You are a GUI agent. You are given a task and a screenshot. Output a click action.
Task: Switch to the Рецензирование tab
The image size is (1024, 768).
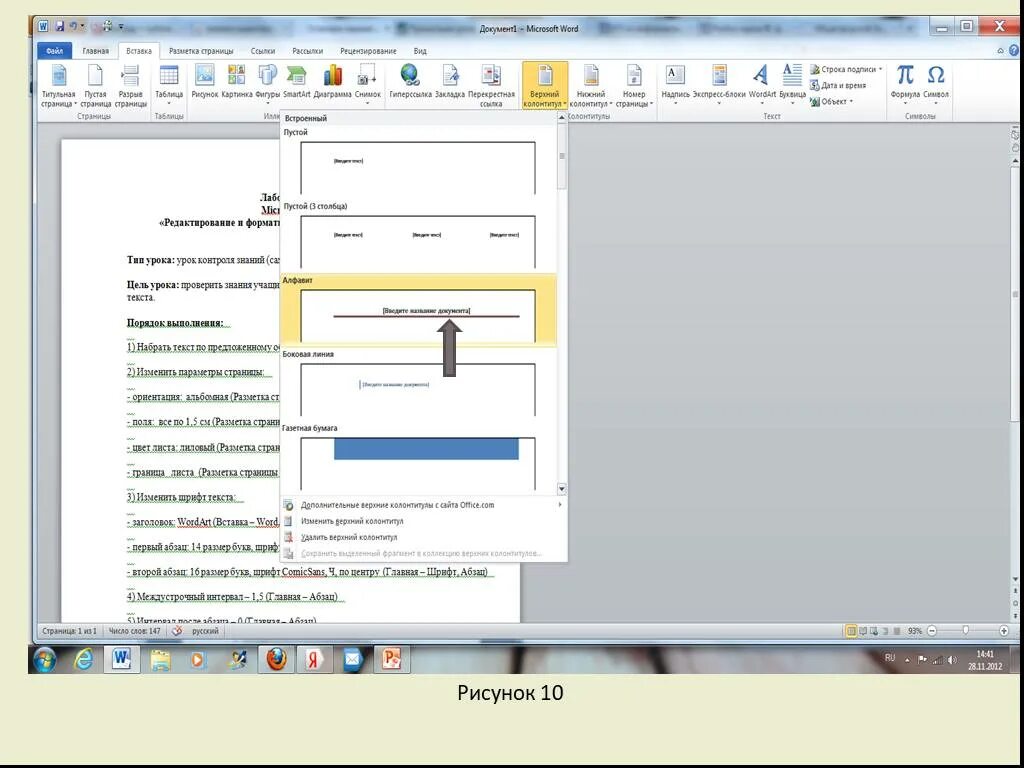[x=368, y=51]
